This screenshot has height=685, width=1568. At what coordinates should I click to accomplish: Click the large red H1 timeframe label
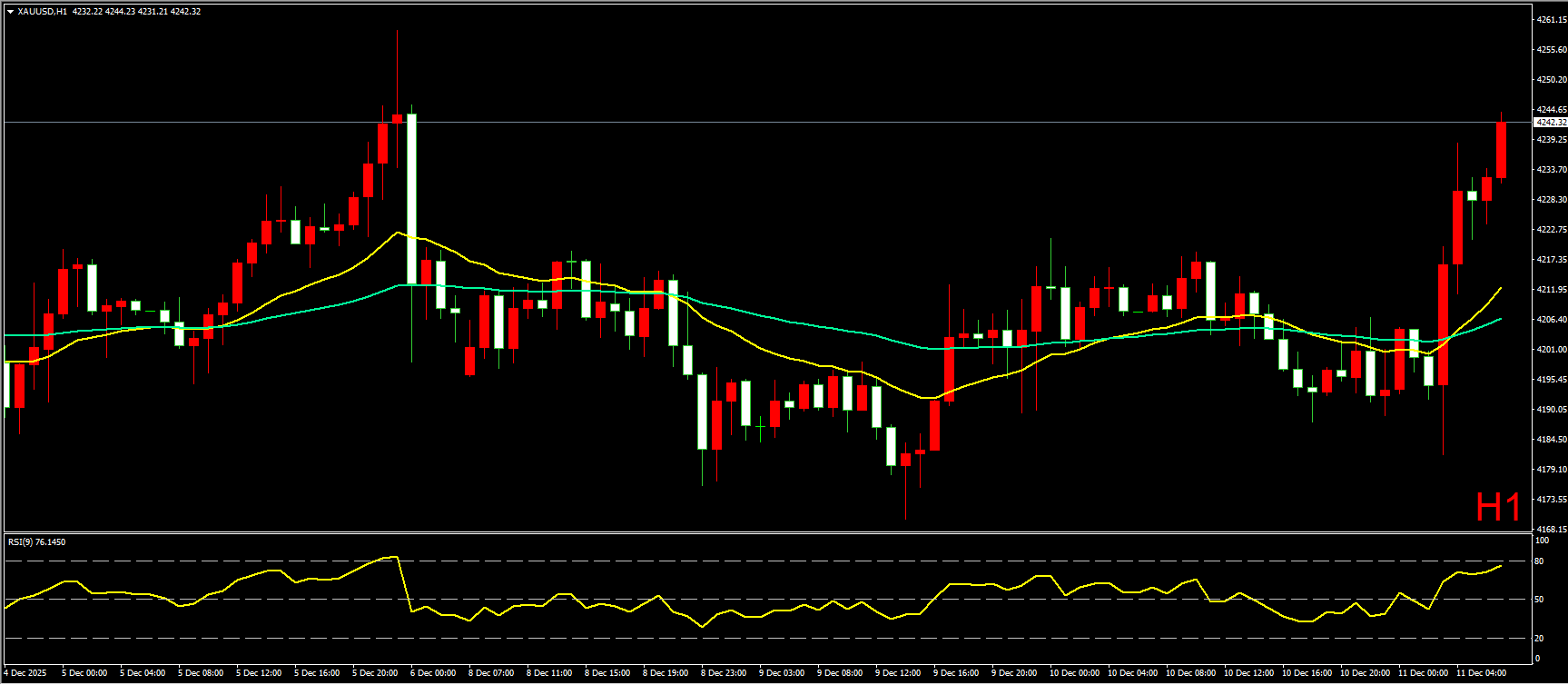pos(1498,508)
